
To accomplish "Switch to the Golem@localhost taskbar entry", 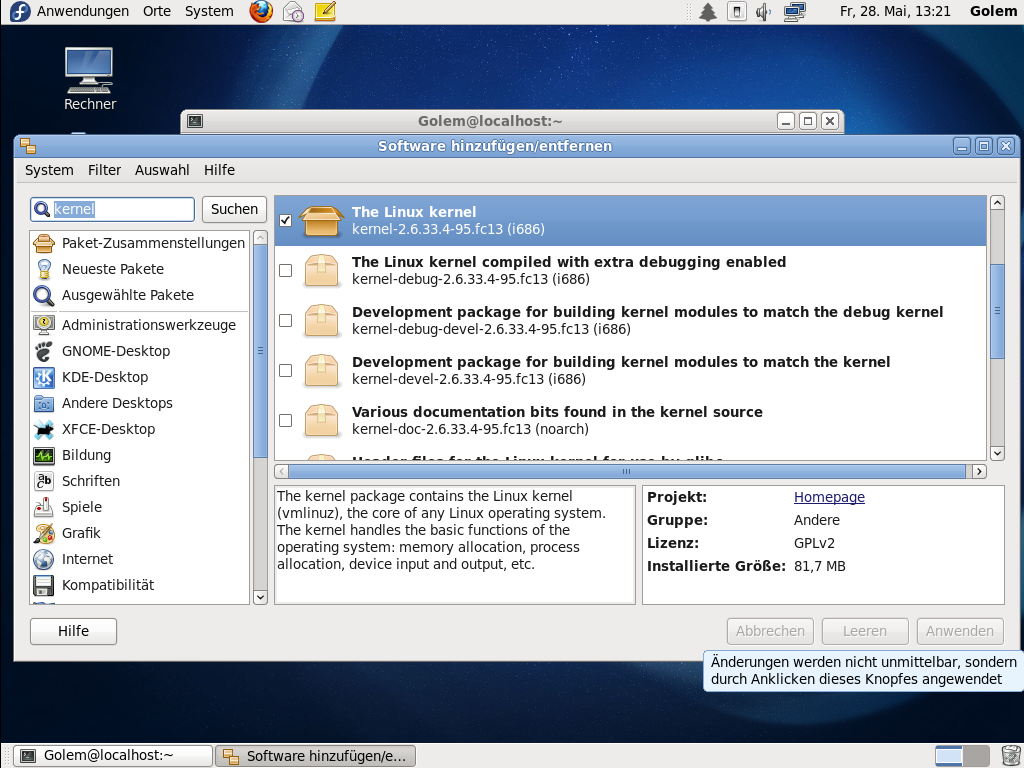I will pos(114,756).
